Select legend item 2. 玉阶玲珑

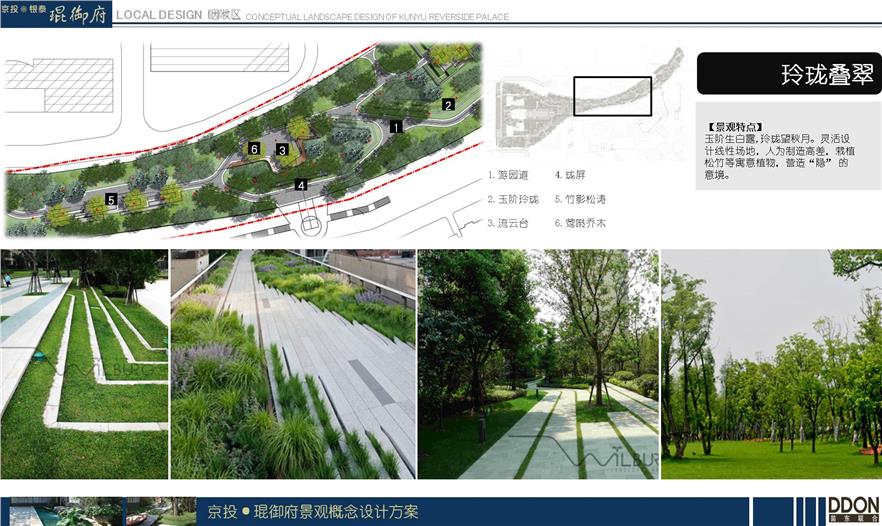(x=514, y=200)
